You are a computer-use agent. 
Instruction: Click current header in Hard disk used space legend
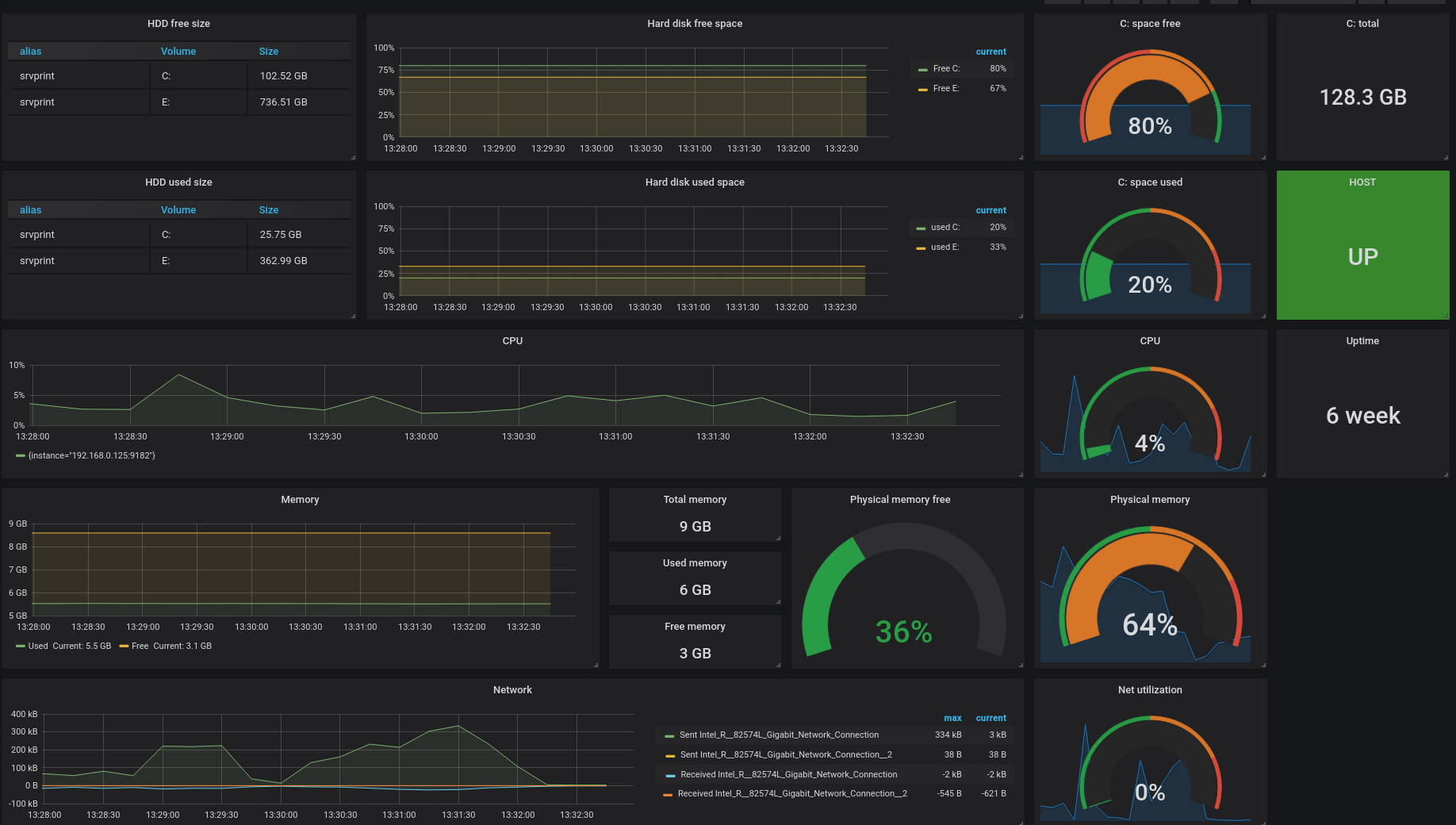tap(990, 210)
